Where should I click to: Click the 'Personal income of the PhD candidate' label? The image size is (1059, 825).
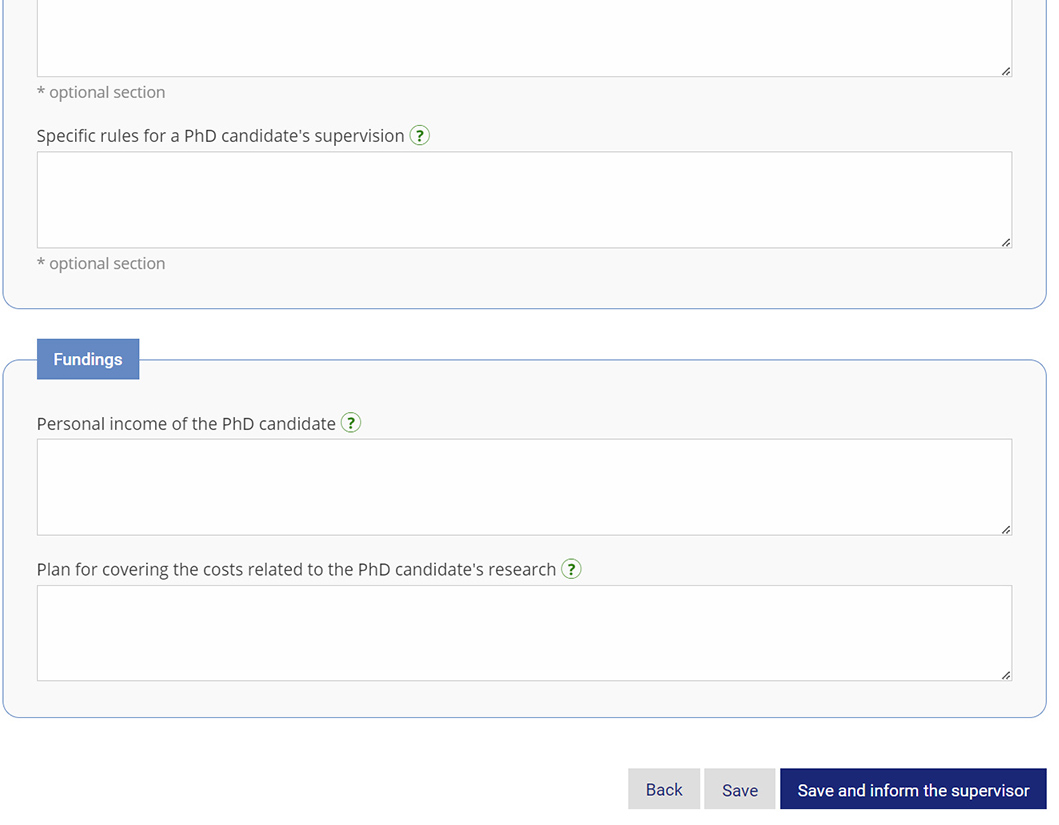[x=186, y=424]
